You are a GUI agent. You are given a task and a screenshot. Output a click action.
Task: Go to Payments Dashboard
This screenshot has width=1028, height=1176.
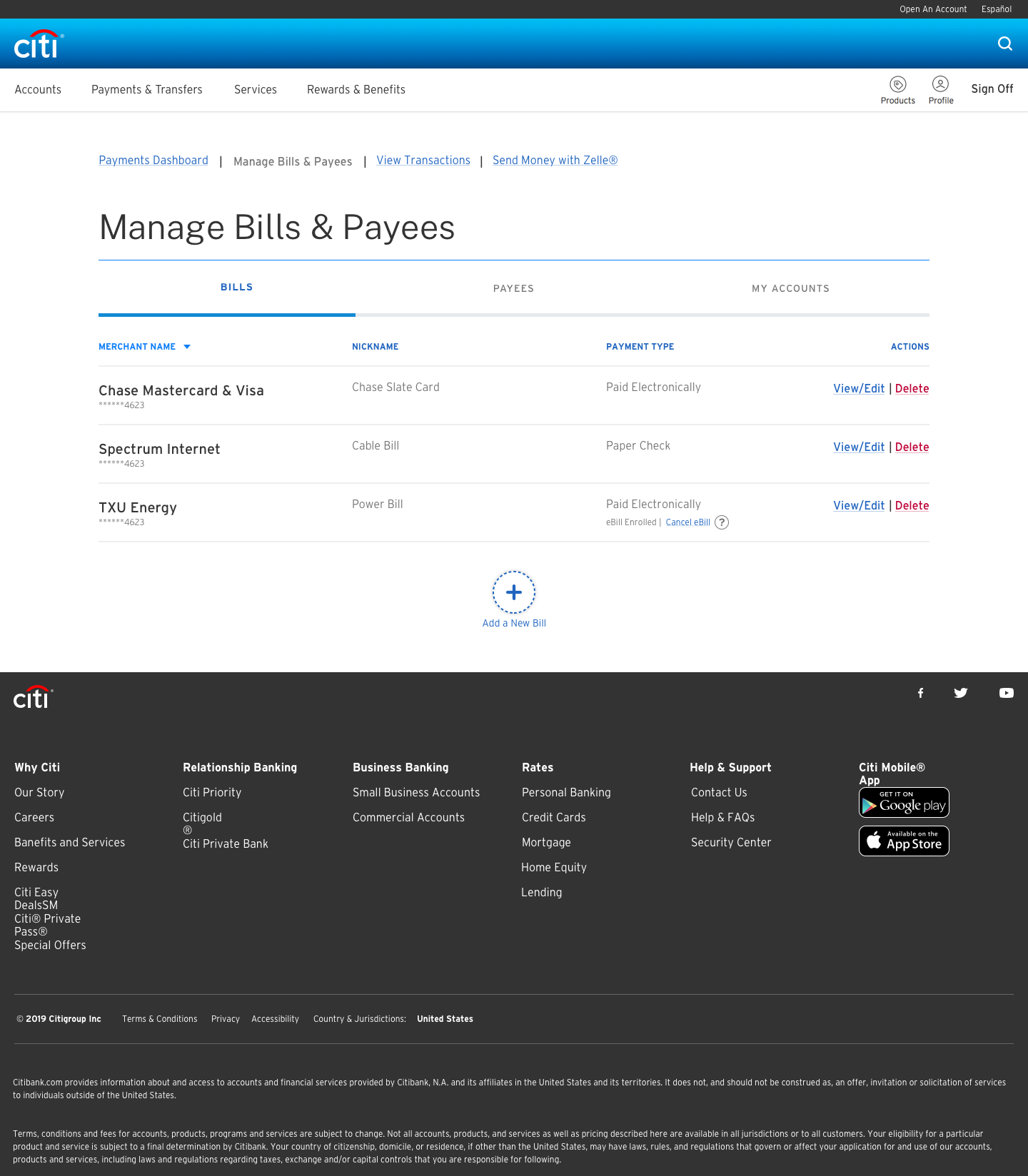click(153, 161)
